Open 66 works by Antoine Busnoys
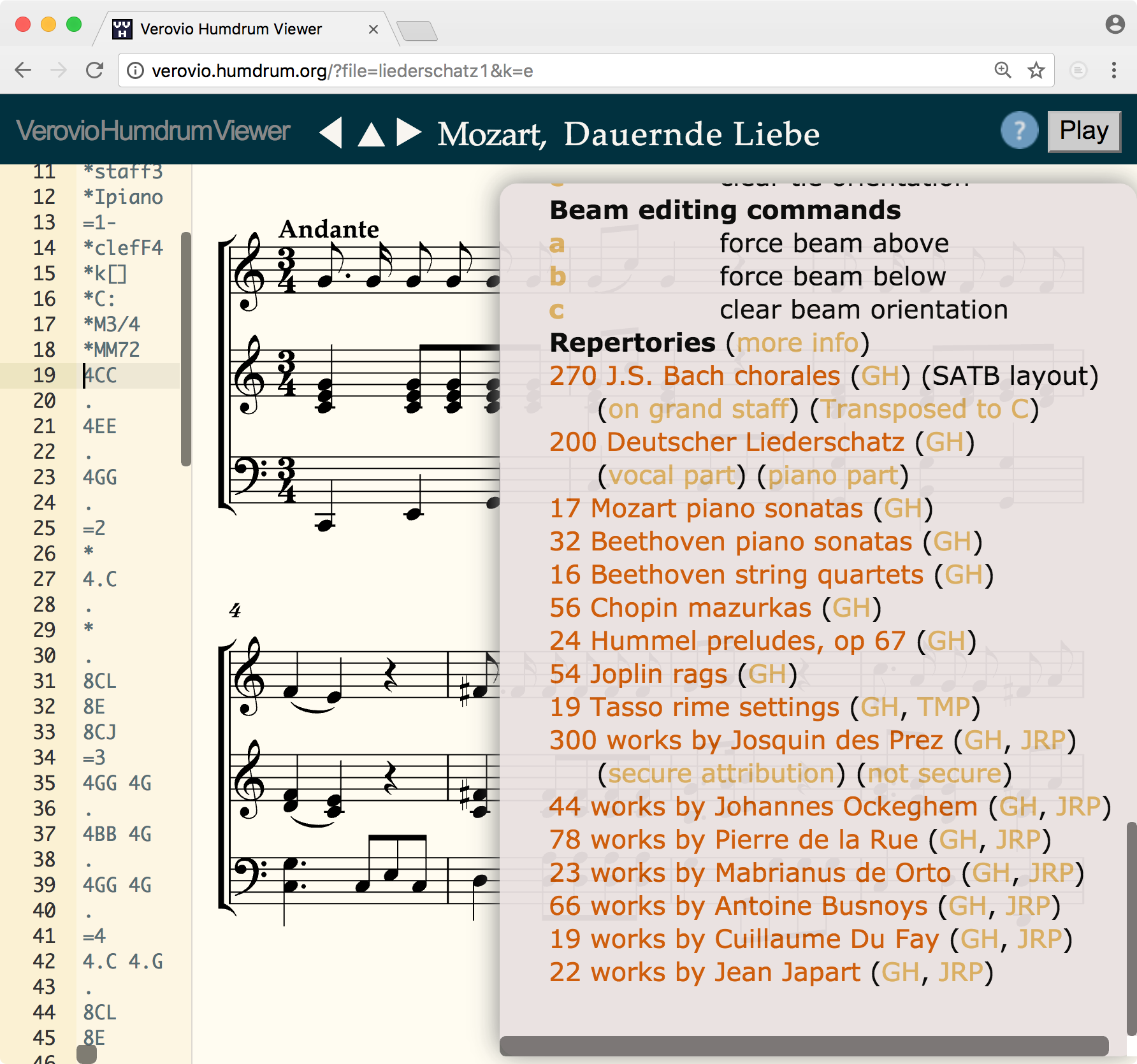 click(738, 906)
